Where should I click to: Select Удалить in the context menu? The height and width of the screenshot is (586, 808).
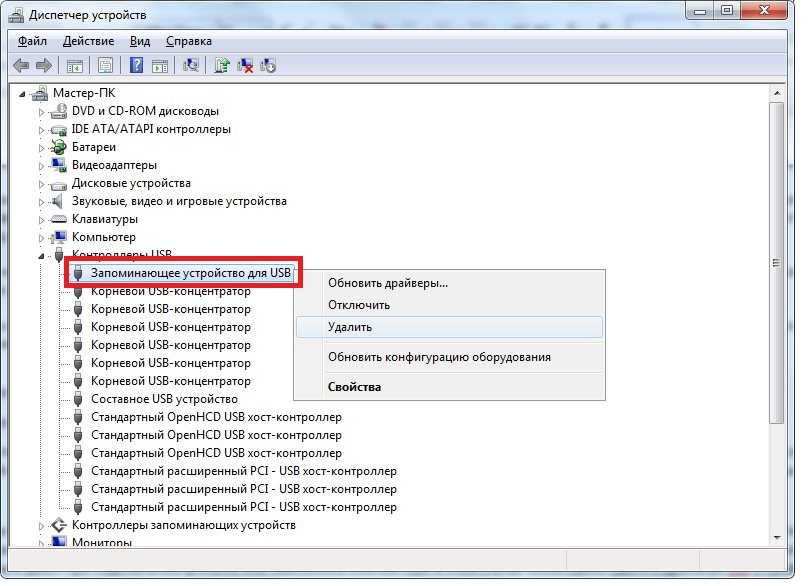pos(350,327)
